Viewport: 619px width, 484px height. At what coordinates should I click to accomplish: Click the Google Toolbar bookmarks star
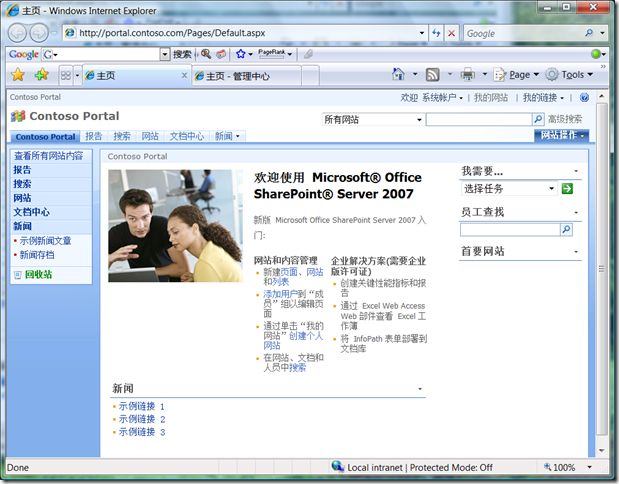[x=241, y=54]
